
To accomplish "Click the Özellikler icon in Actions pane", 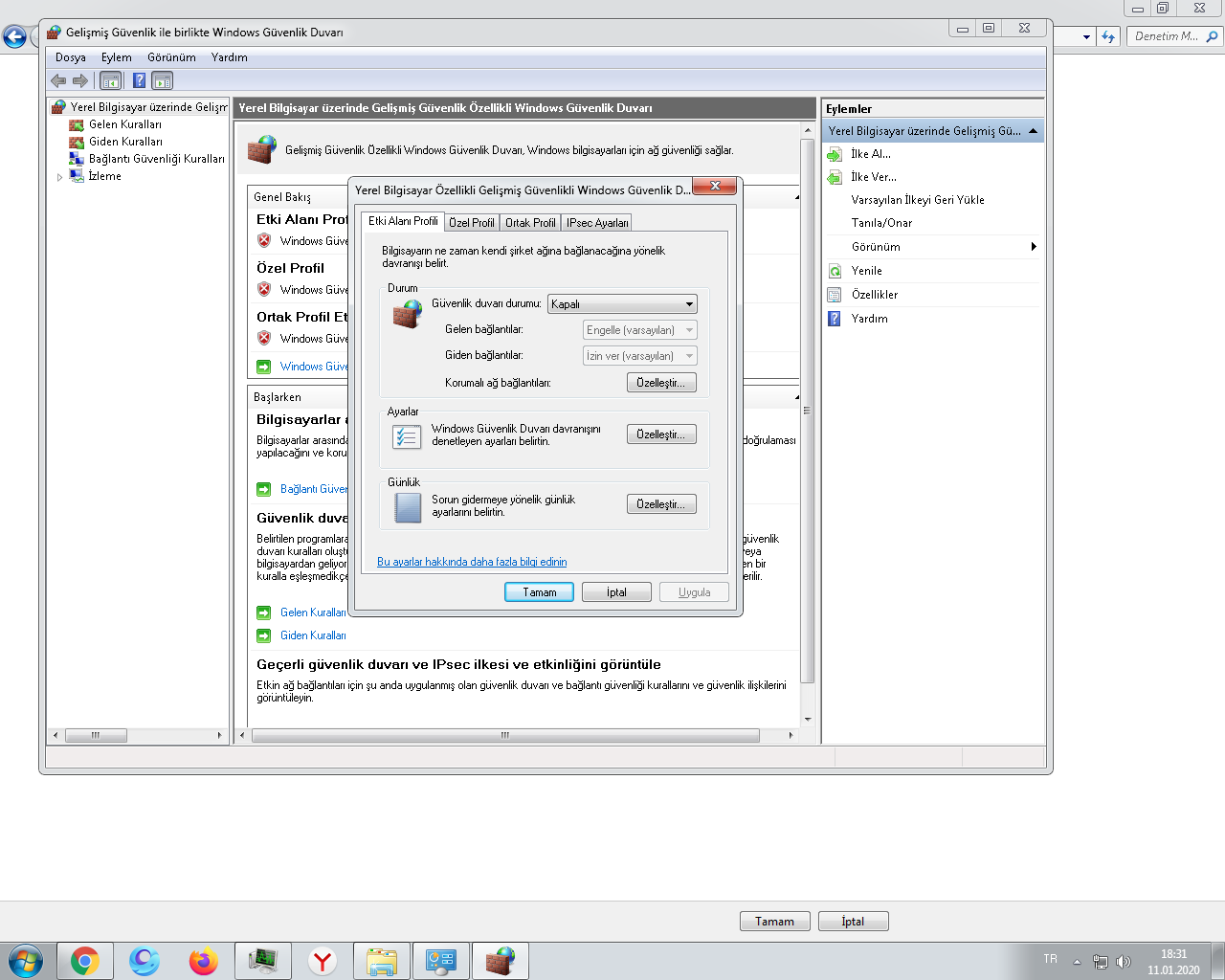I will [x=835, y=295].
